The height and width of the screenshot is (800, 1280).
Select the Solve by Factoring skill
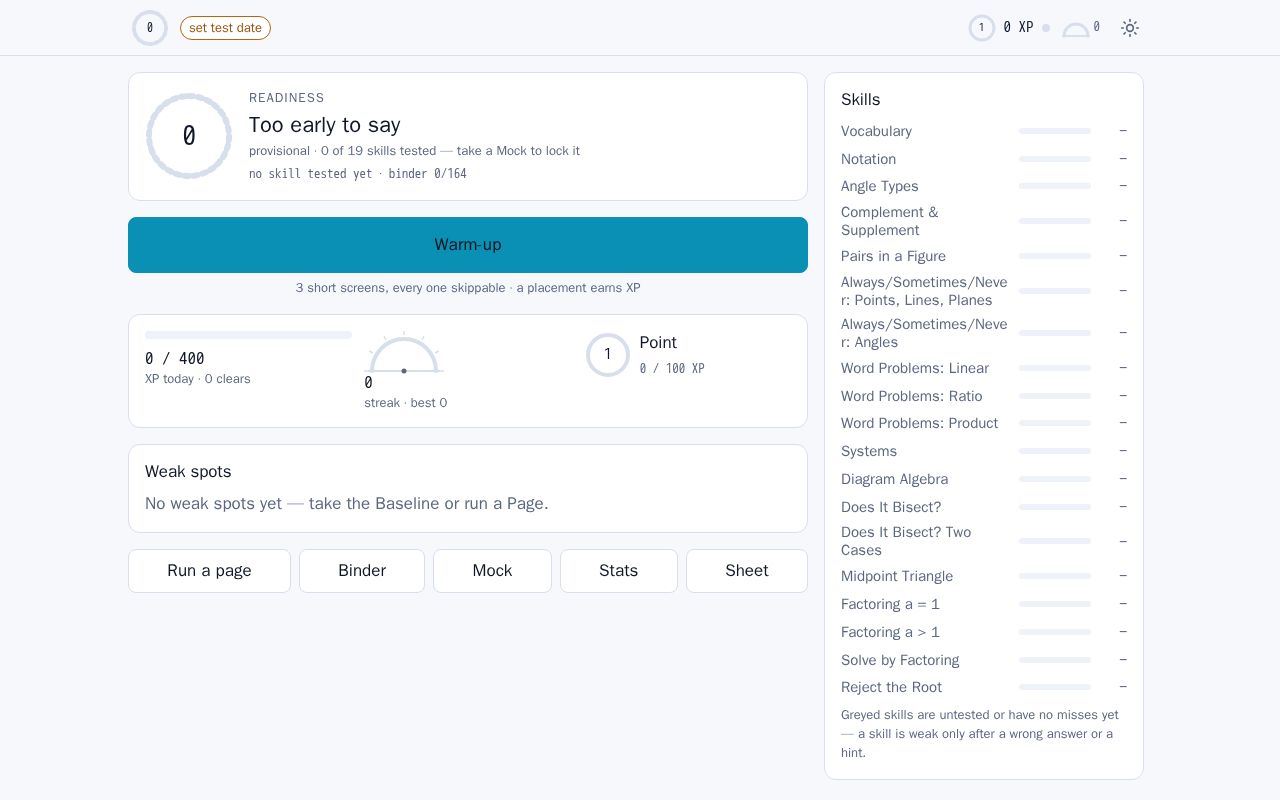(x=984, y=660)
